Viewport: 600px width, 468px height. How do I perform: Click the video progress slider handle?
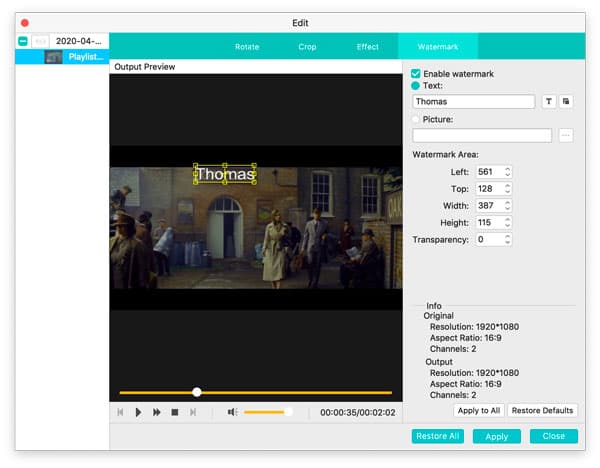pos(197,392)
